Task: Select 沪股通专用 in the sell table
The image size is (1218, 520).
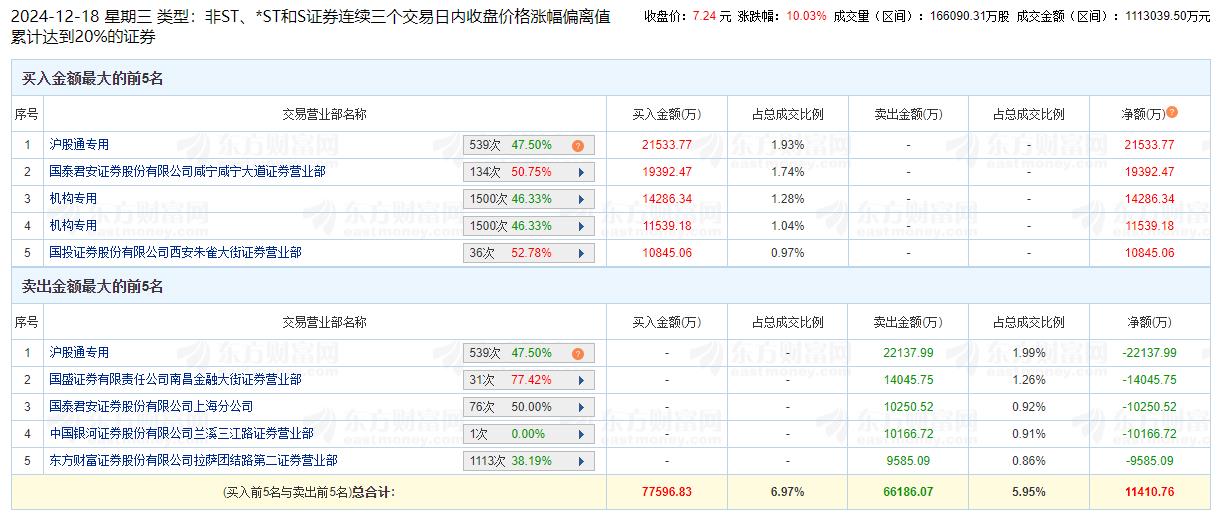Action: click(79, 353)
